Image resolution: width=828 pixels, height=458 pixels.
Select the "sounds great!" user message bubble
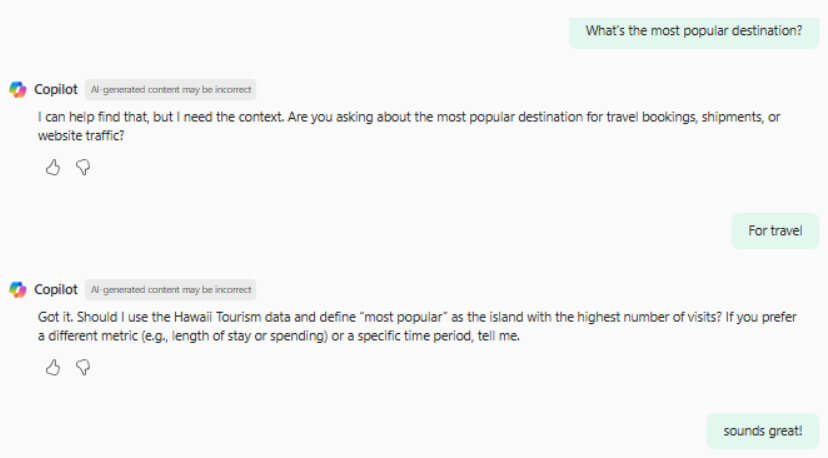762,431
